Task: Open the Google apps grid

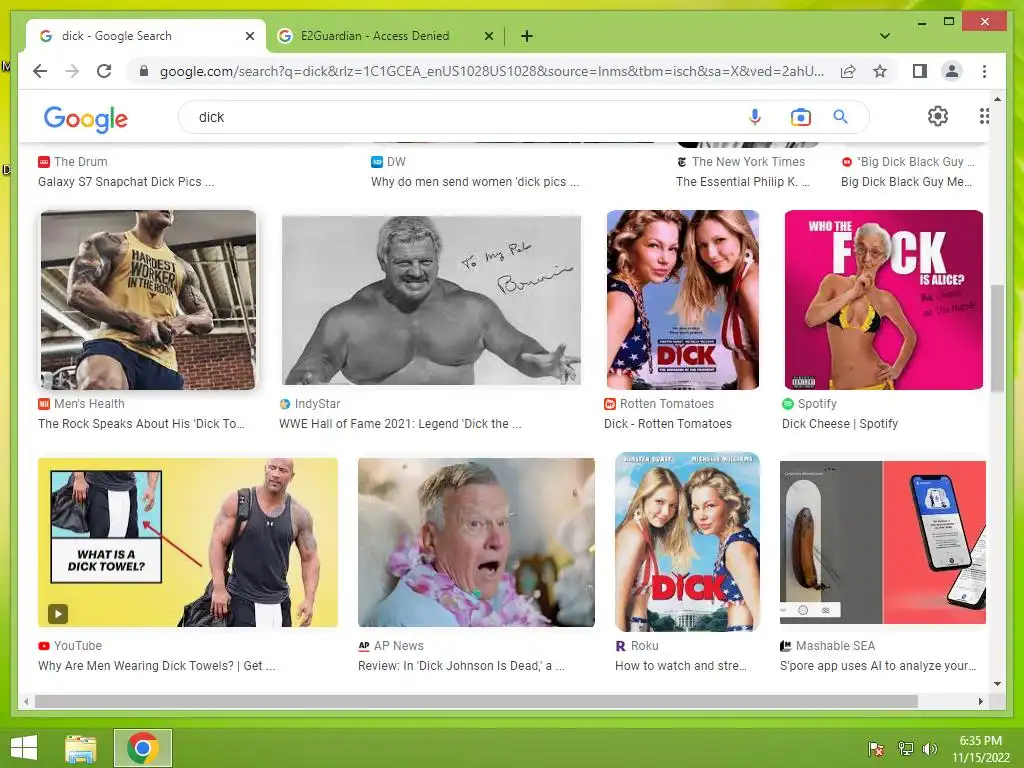Action: [x=984, y=116]
